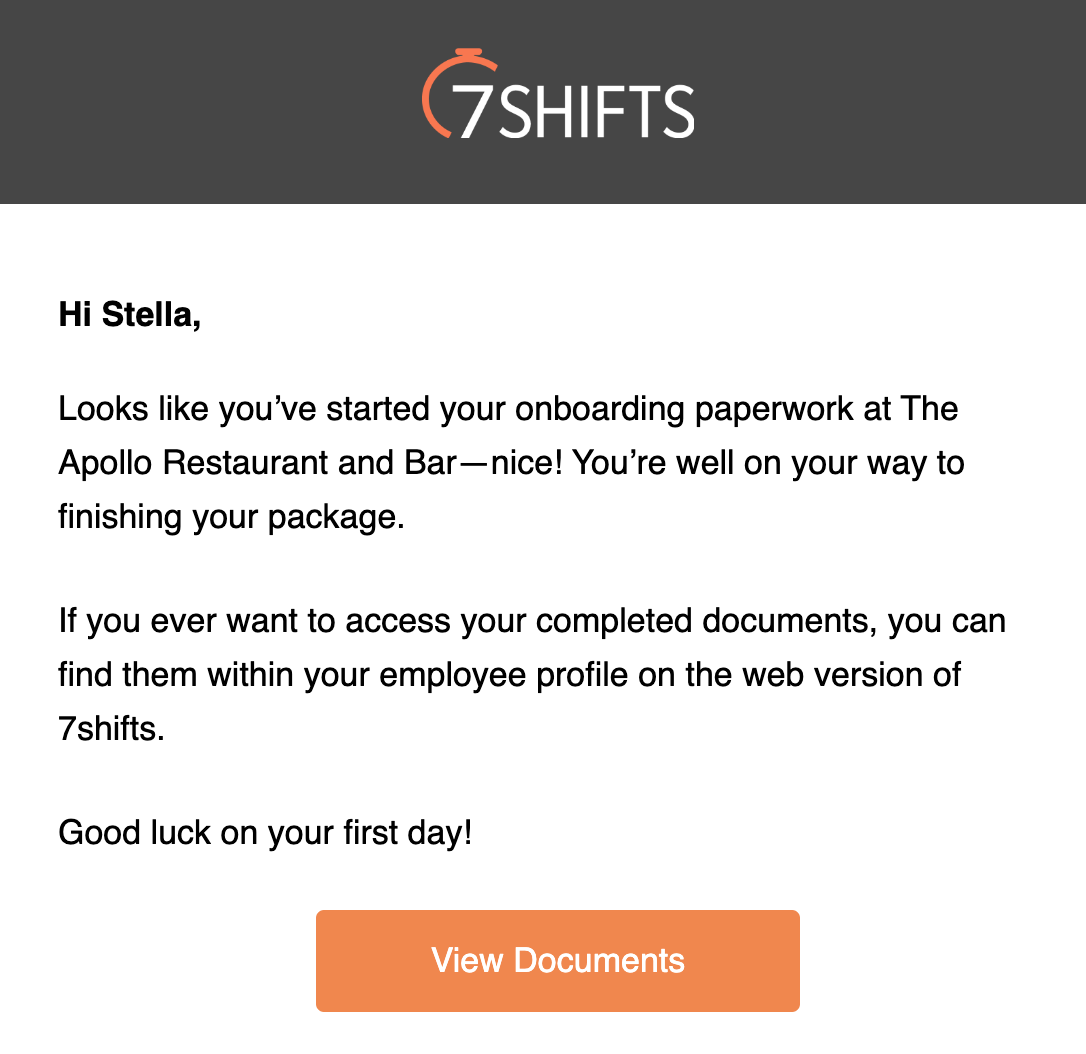Click "Apollo Restaurant and Bar" text
The image size is (1086, 1054).
(x=258, y=463)
